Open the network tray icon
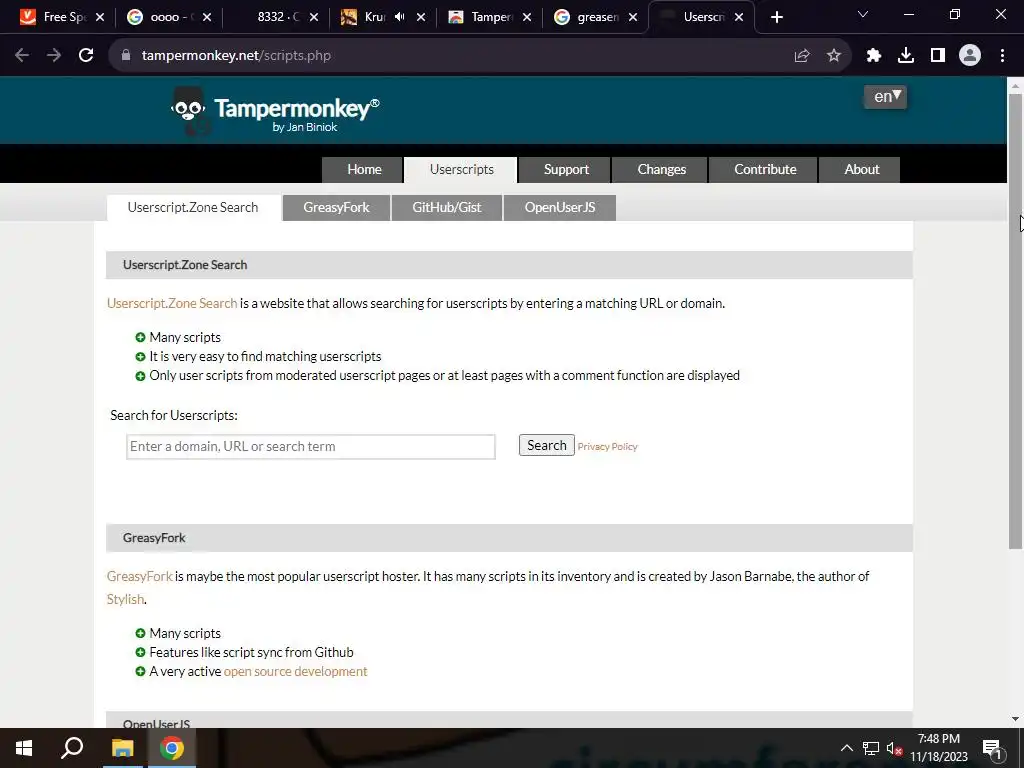This screenshot has width=1024, height=768. pyautogui.click(x=871, y=748)
